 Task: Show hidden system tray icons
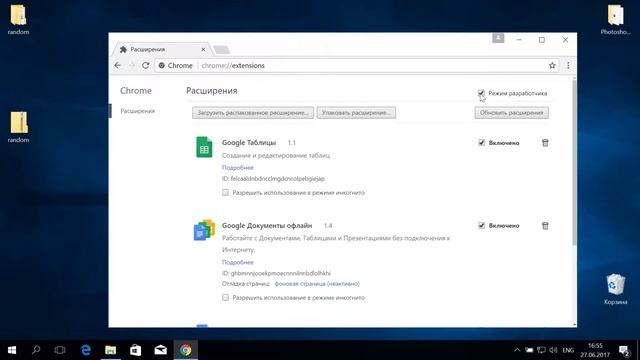pos(517,350)
